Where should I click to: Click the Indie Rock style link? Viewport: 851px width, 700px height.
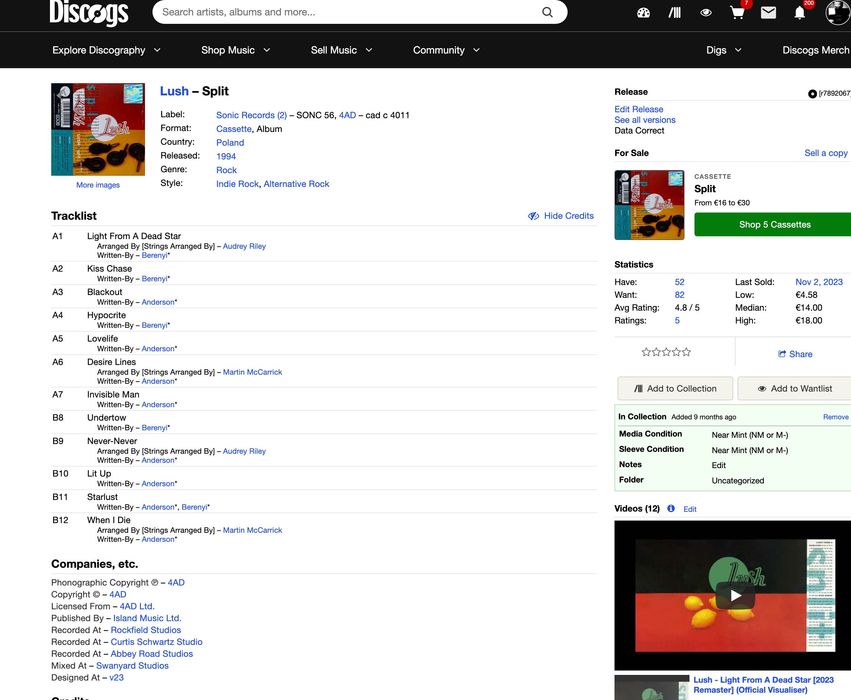(237, 184)
